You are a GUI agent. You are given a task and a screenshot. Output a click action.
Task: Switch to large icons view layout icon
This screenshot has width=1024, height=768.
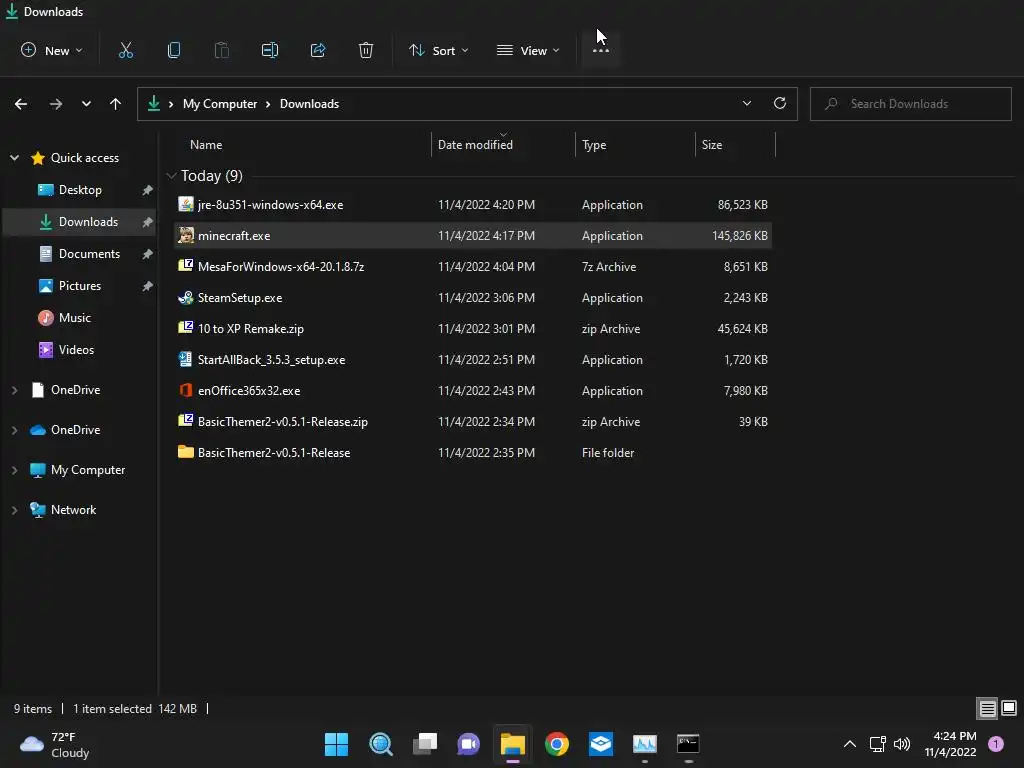pos(1009,708)
